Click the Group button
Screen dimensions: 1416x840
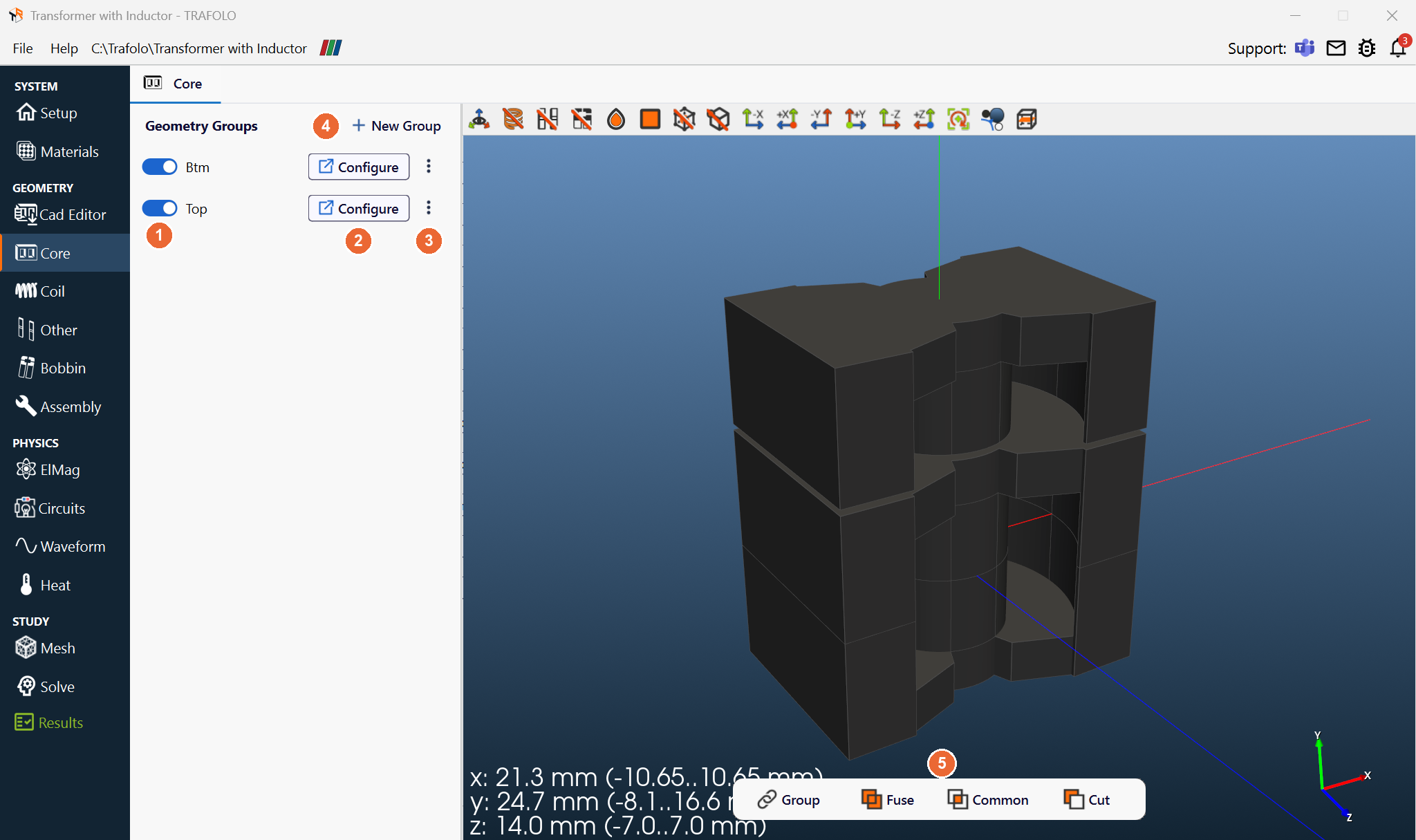pyautogui.click(x=789, y=800)
